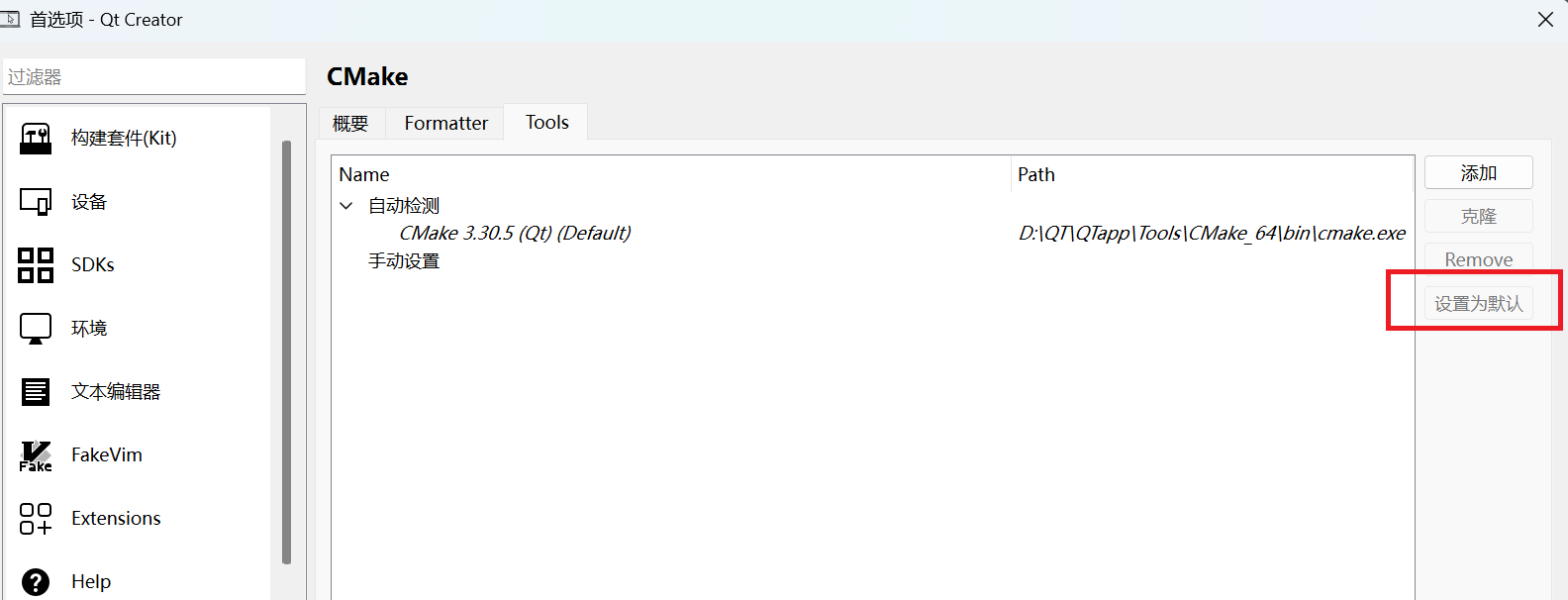This screenshot has width=1568, height=600.
Task: Click the 设备 label text
Action: pyautogui.click(x=89, y=202)
